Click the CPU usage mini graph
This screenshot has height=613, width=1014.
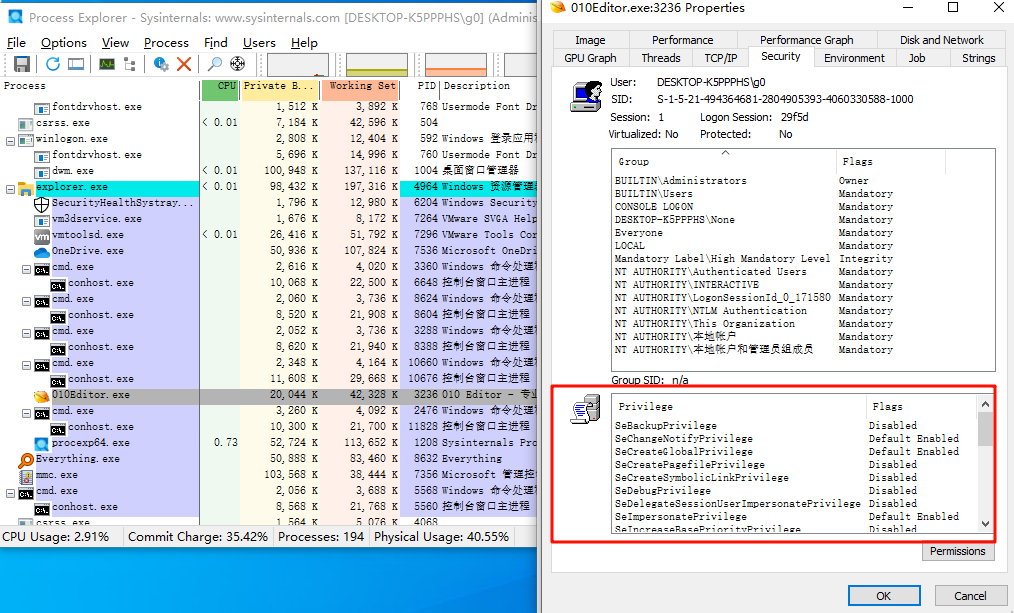pos(298,65)
